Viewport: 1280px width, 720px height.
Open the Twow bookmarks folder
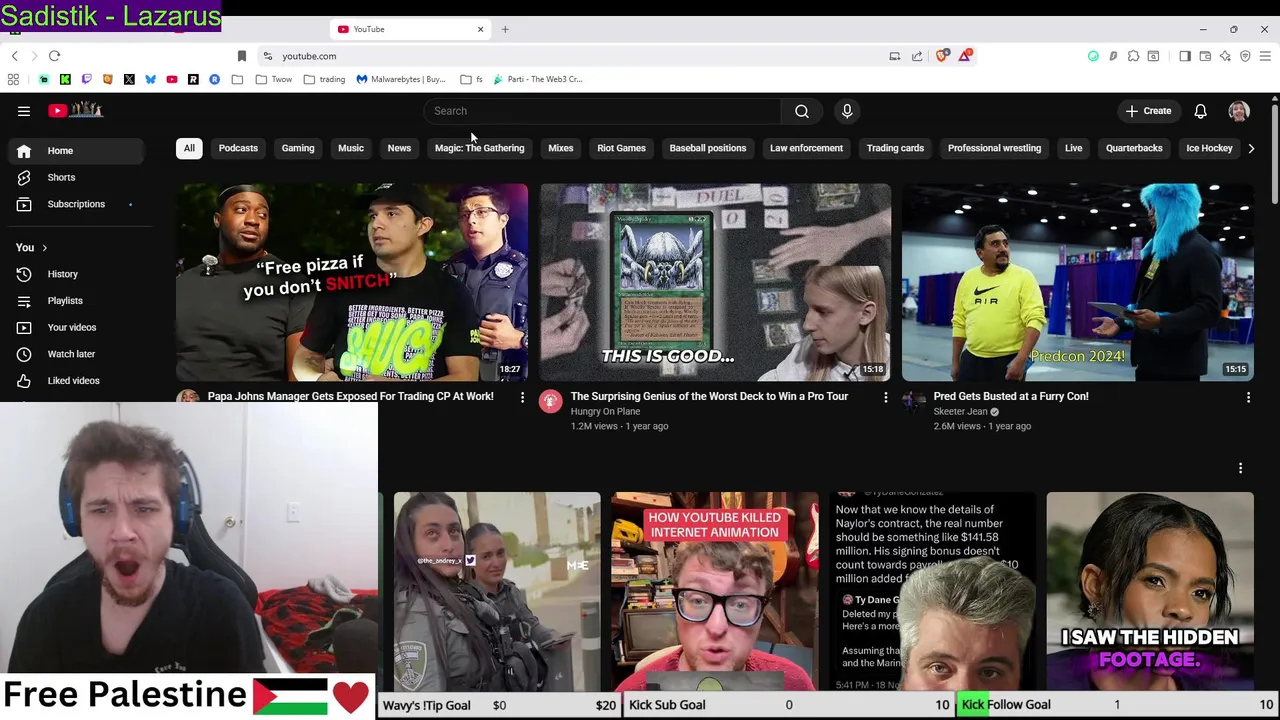[x=274, y=79]
